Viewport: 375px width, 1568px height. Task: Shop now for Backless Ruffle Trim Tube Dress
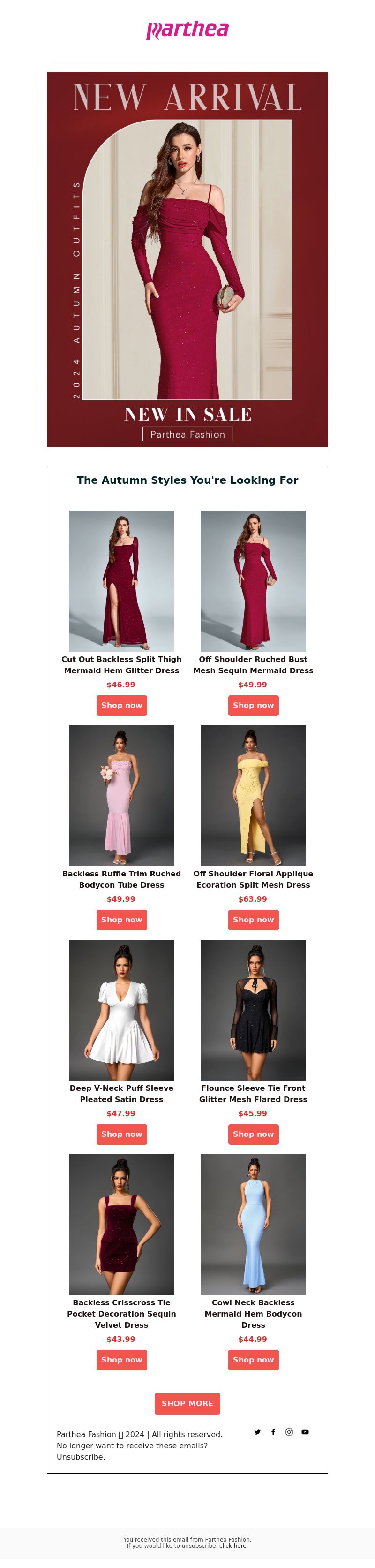pyautogui.click(x=121, y=920)
